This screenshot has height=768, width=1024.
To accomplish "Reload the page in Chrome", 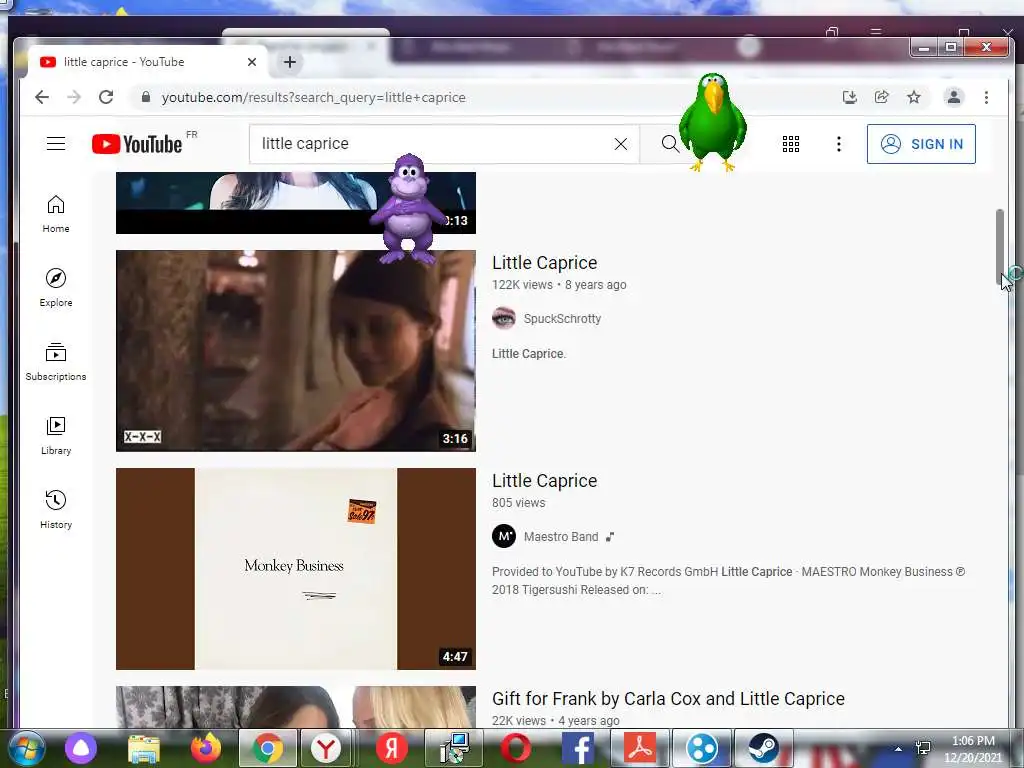I will pos(106,97).
